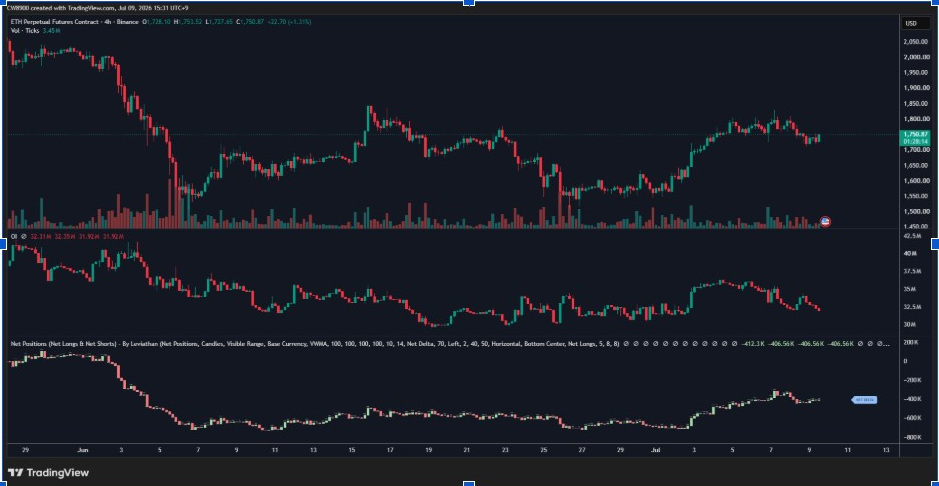939x486 pixels.
Task: Click the Vol · Ticks indicator legend
Action: [x=25, y=29]
